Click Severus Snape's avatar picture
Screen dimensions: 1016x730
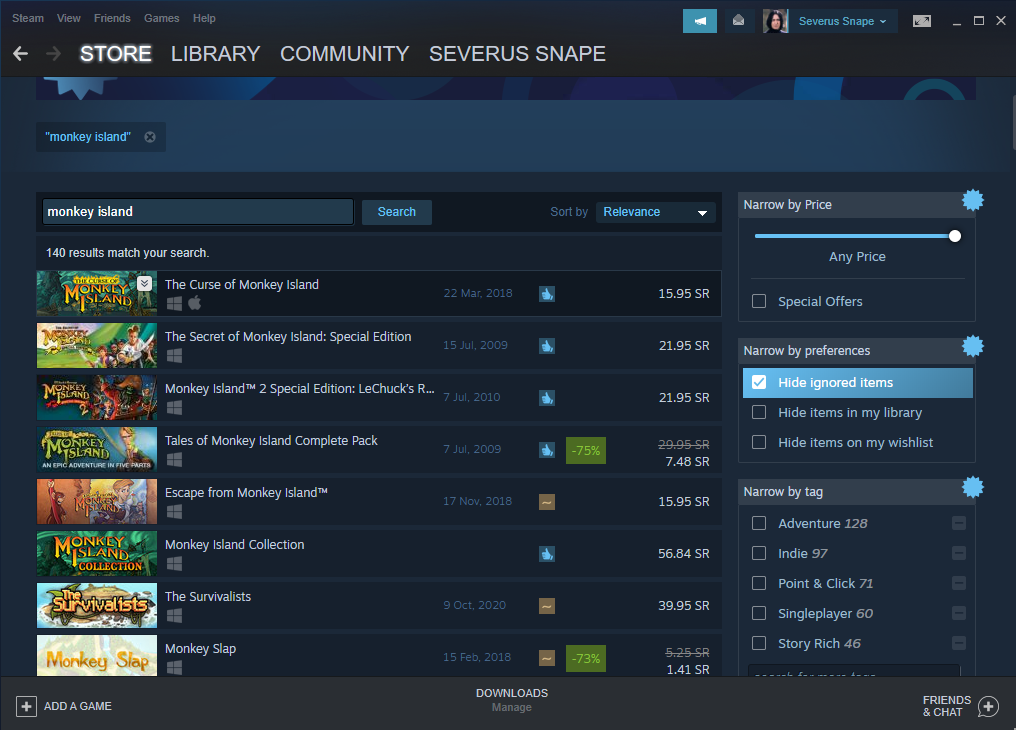(x=775, y=21)
